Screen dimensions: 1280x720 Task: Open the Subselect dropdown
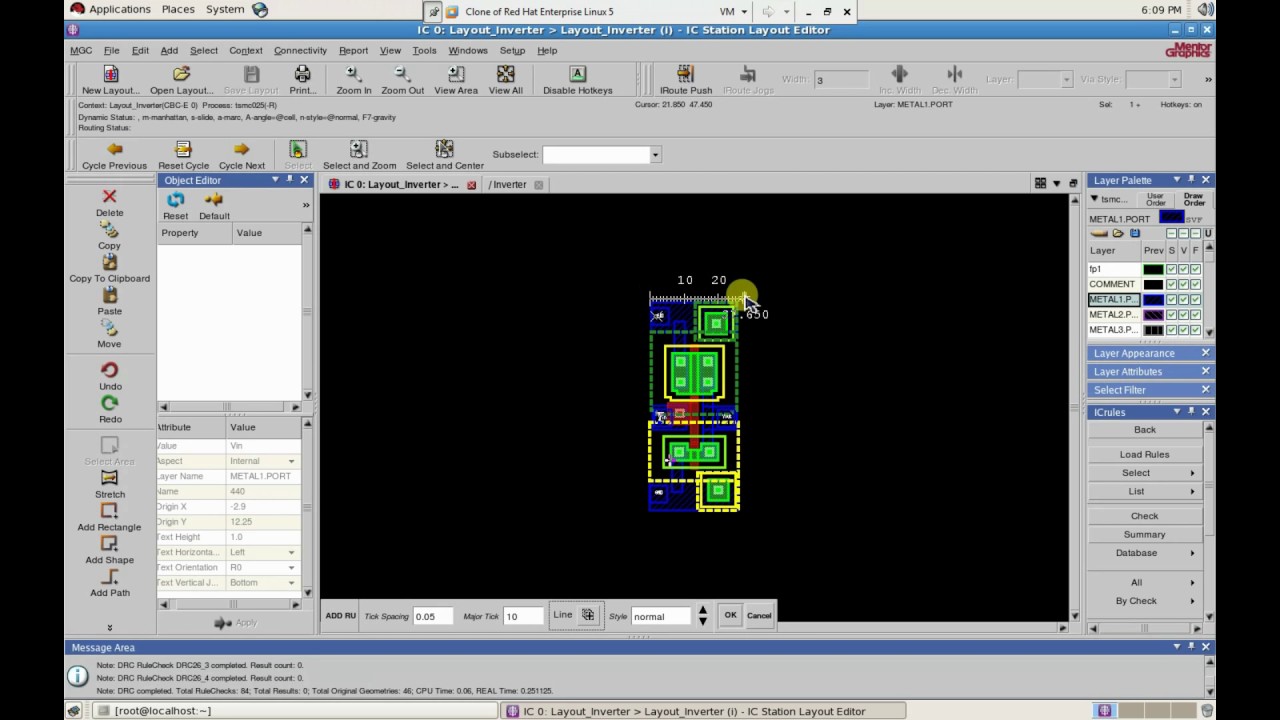(x=655, y=155)
